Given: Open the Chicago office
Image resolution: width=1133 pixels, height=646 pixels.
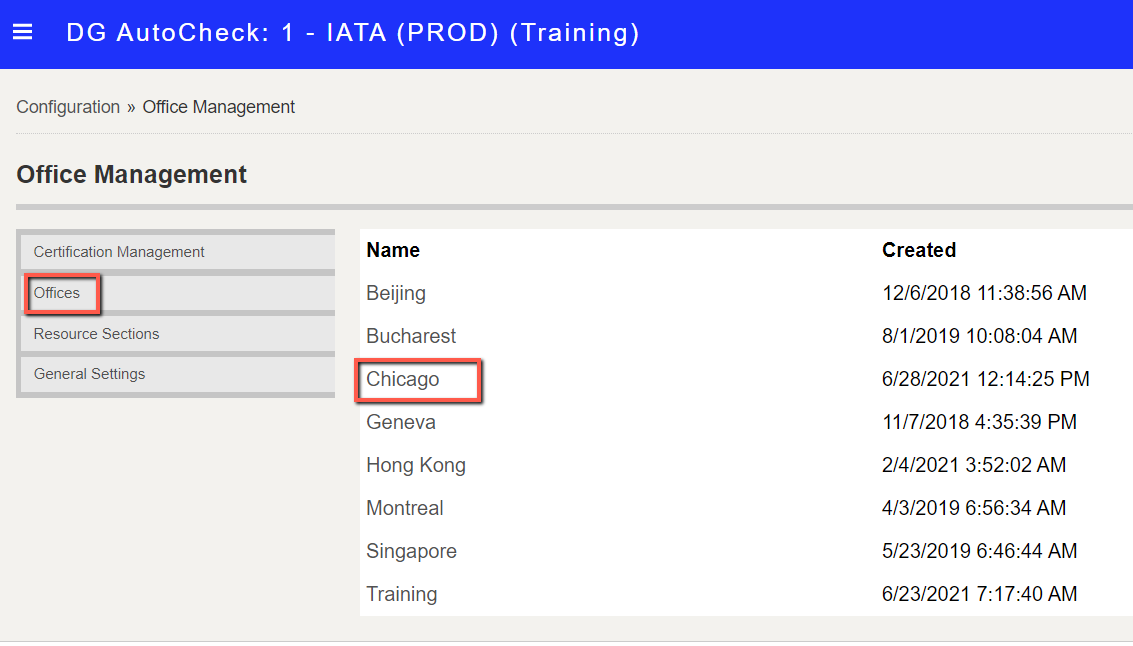Looking at the screenshot, I should tap(403, 379).
